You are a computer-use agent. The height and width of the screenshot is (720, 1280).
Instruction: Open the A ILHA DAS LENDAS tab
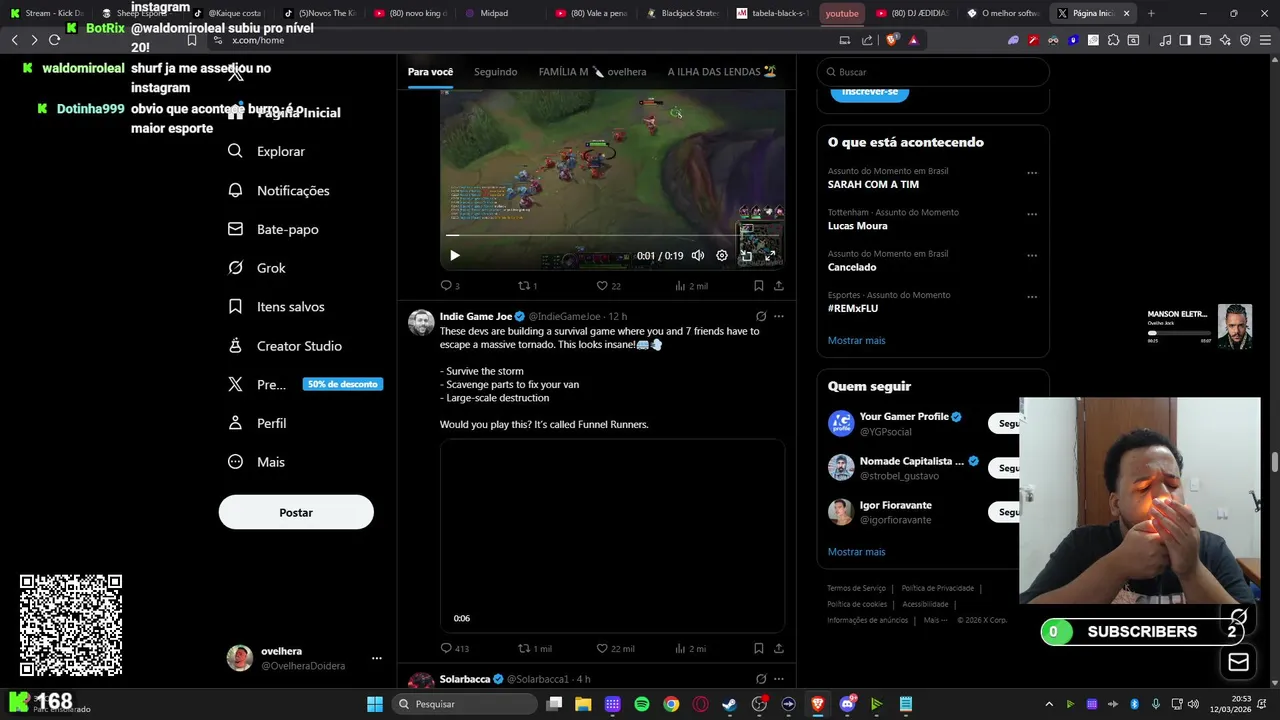tap(722, 72)
